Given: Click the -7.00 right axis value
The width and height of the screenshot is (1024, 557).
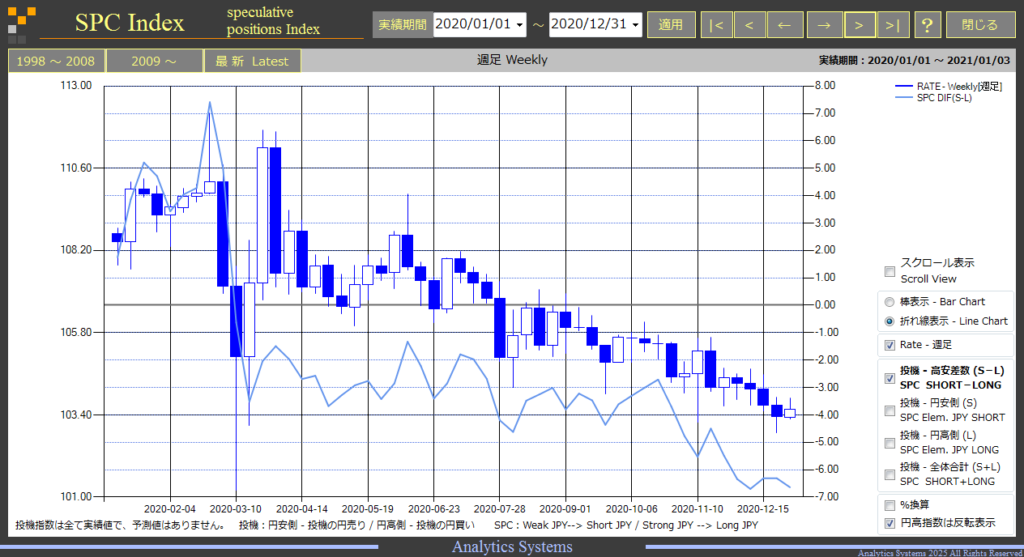Looking at the screenshot, I should pos(824,496).
